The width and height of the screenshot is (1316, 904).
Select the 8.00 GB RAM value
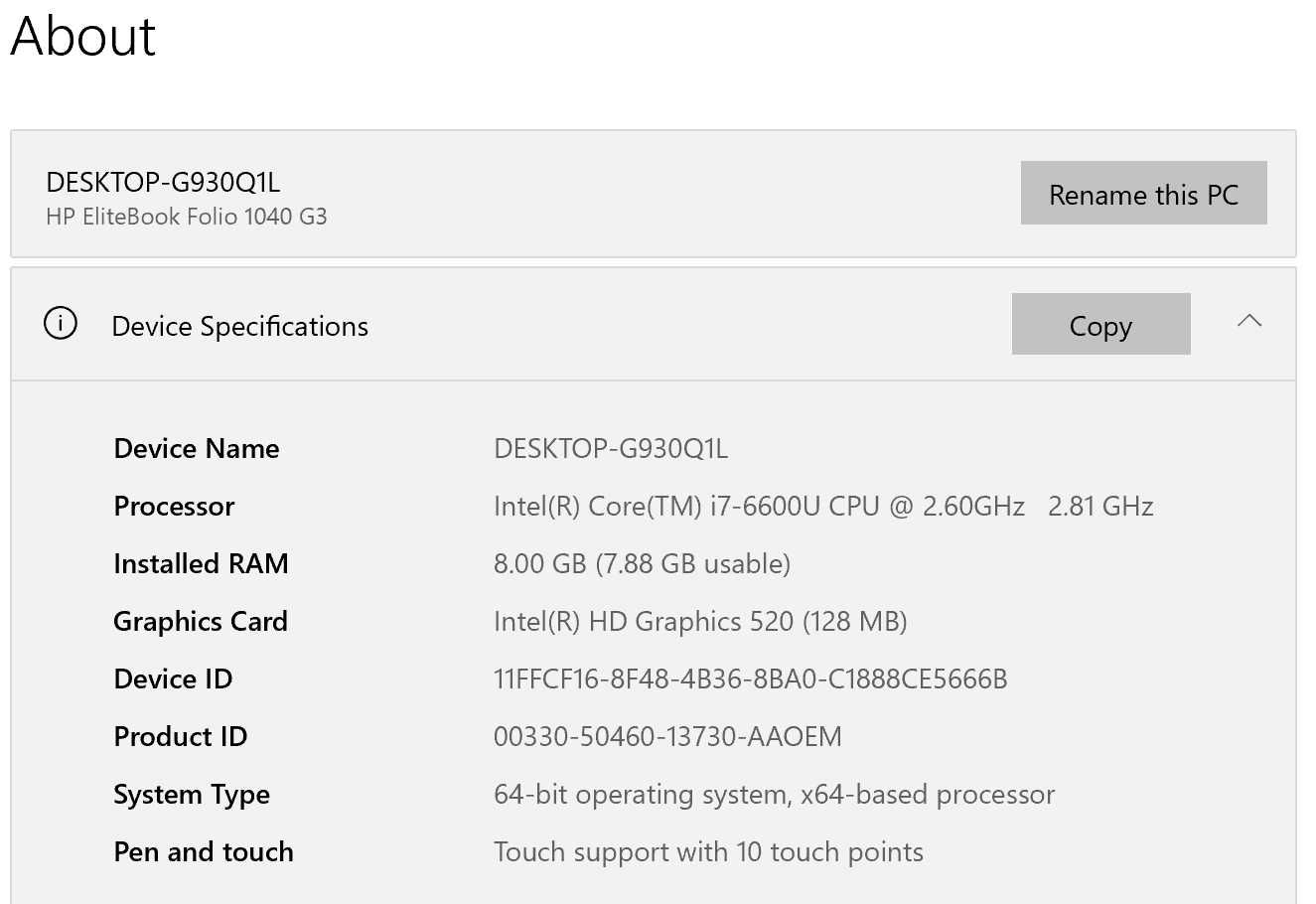tap(642, 563)
